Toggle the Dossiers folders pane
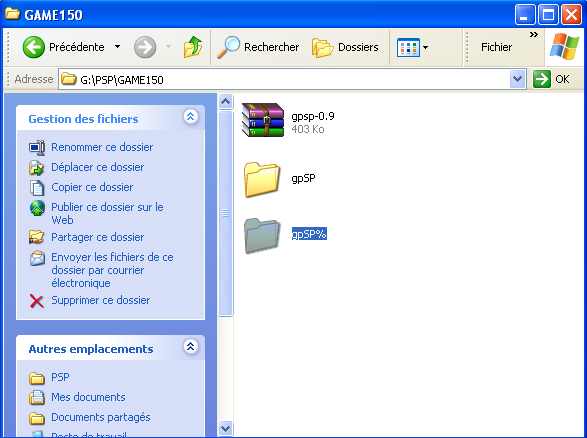587x438 pixels. click(345, 47)
